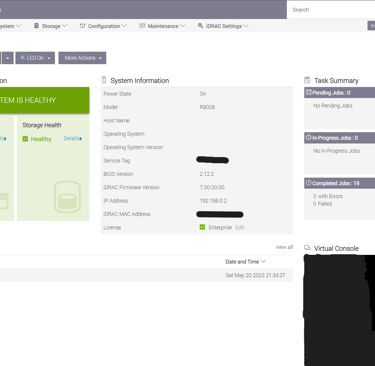
Task: Click the LED indicator icon on LED On
Action: point(22,58)
